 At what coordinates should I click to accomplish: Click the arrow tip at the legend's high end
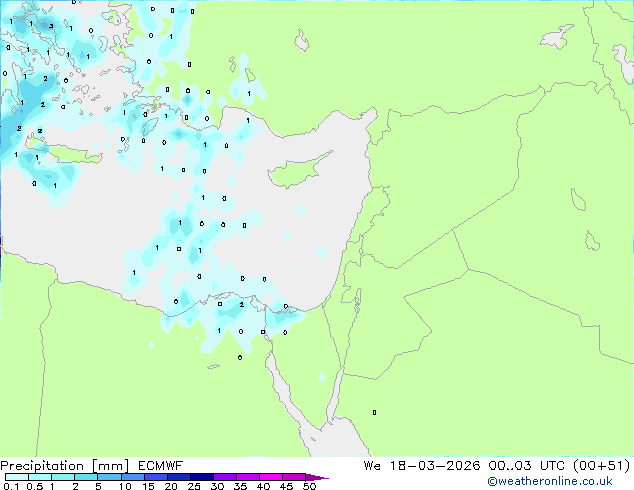click(x=317, y=477)
